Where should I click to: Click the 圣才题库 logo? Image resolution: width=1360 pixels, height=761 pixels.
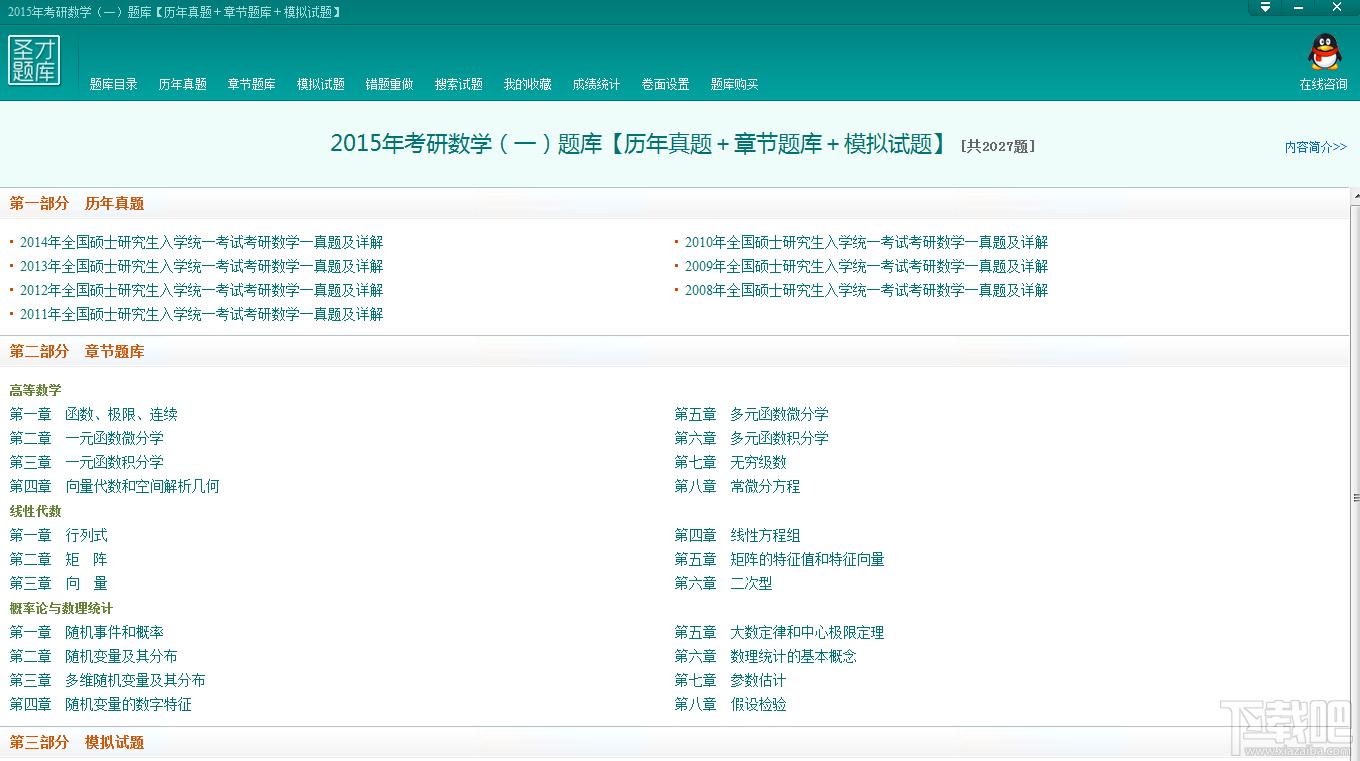pos(35,62)
